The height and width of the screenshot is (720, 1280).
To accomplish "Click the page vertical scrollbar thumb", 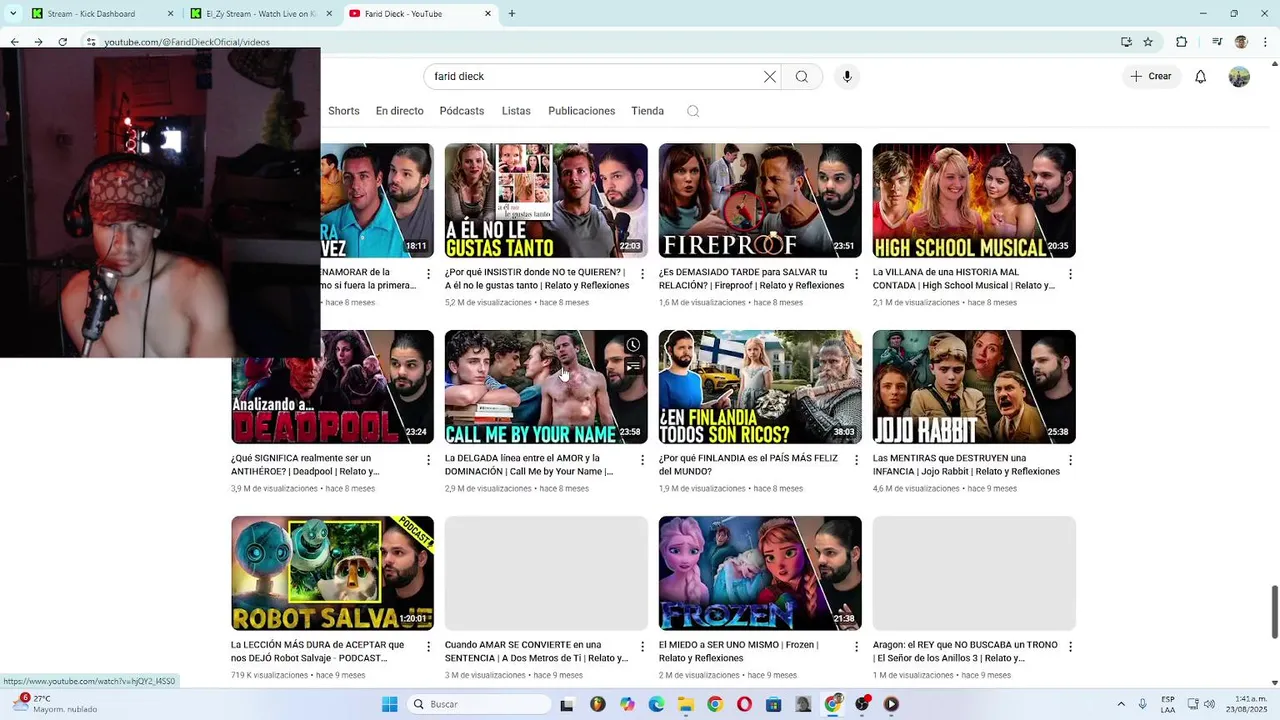I will (1274, 611).
